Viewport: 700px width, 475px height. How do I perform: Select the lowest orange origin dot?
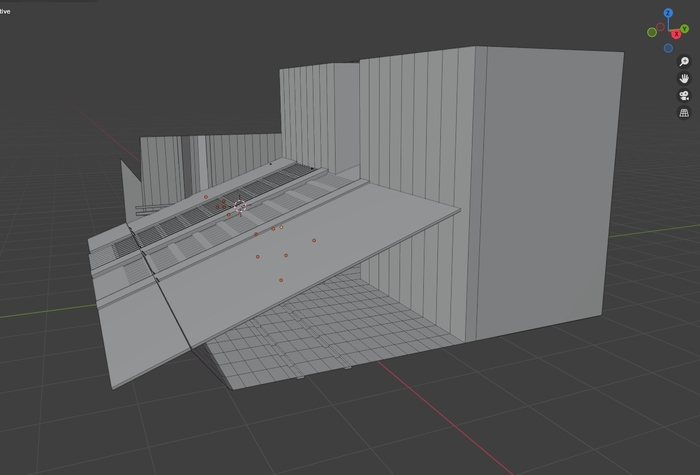point(281,280)
